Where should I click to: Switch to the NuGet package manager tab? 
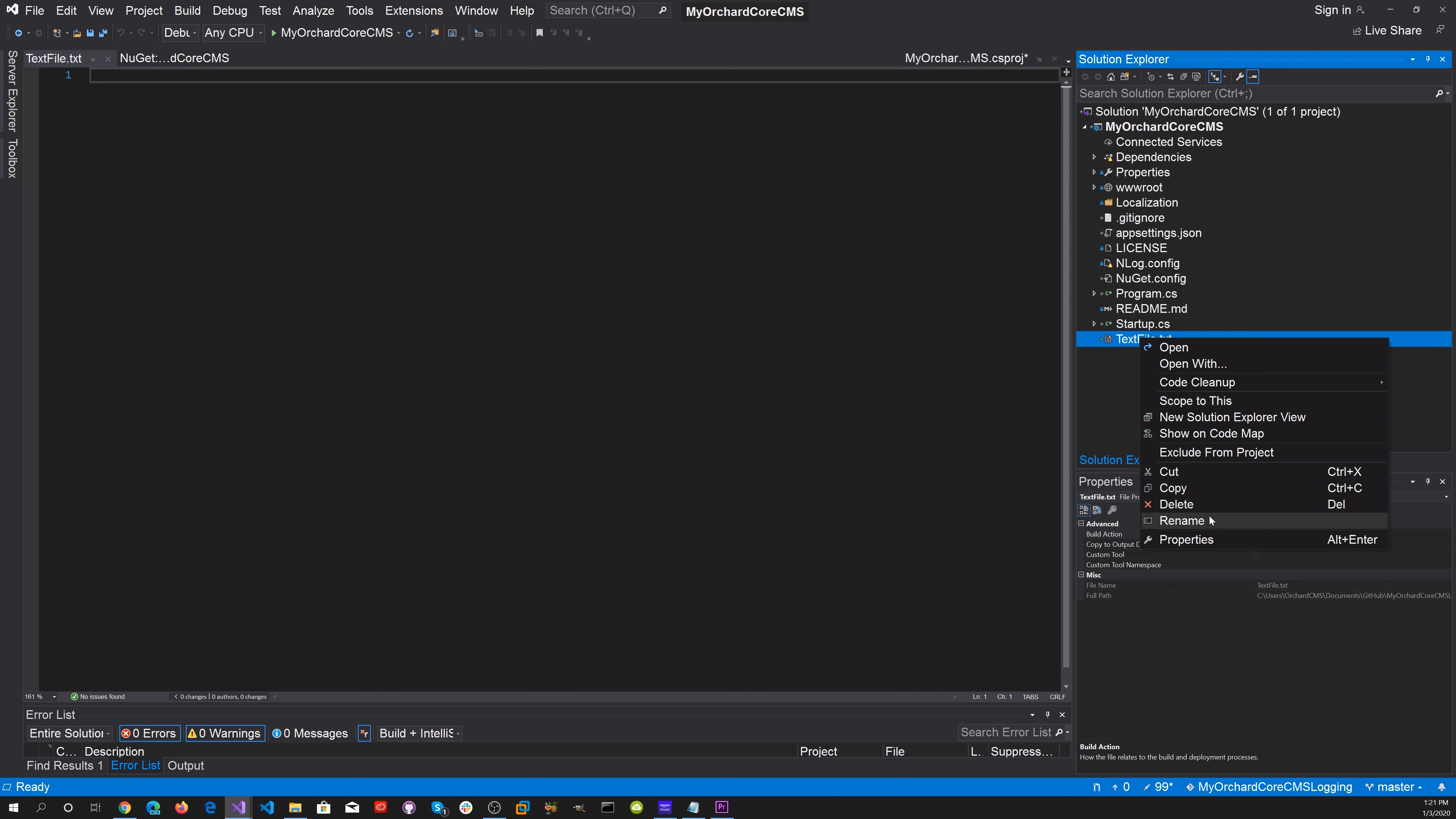[x=174, y=58]
